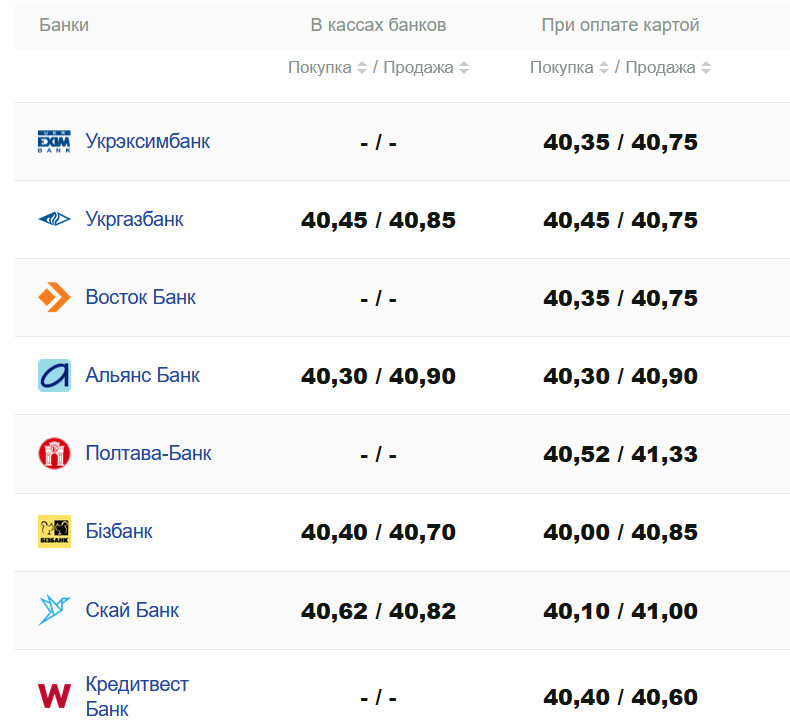The width and height of the screenshot is (790, 721).
Task: Click the Банки column header
Action: coord(64,25)
